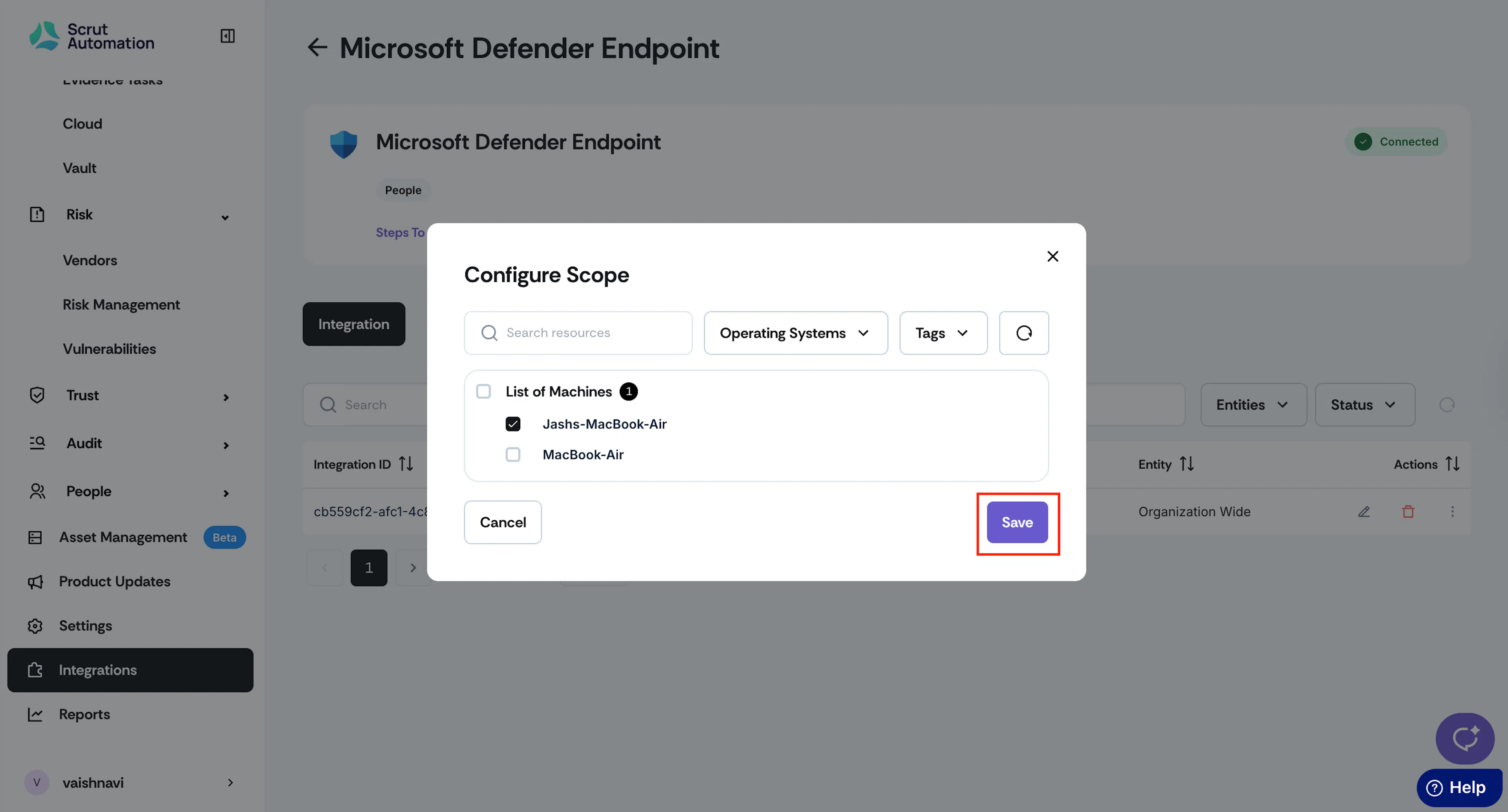Screen dimensions: 1508x812
Task: Click the pencil edit icon in Actions
Action: click(1363, 511)
